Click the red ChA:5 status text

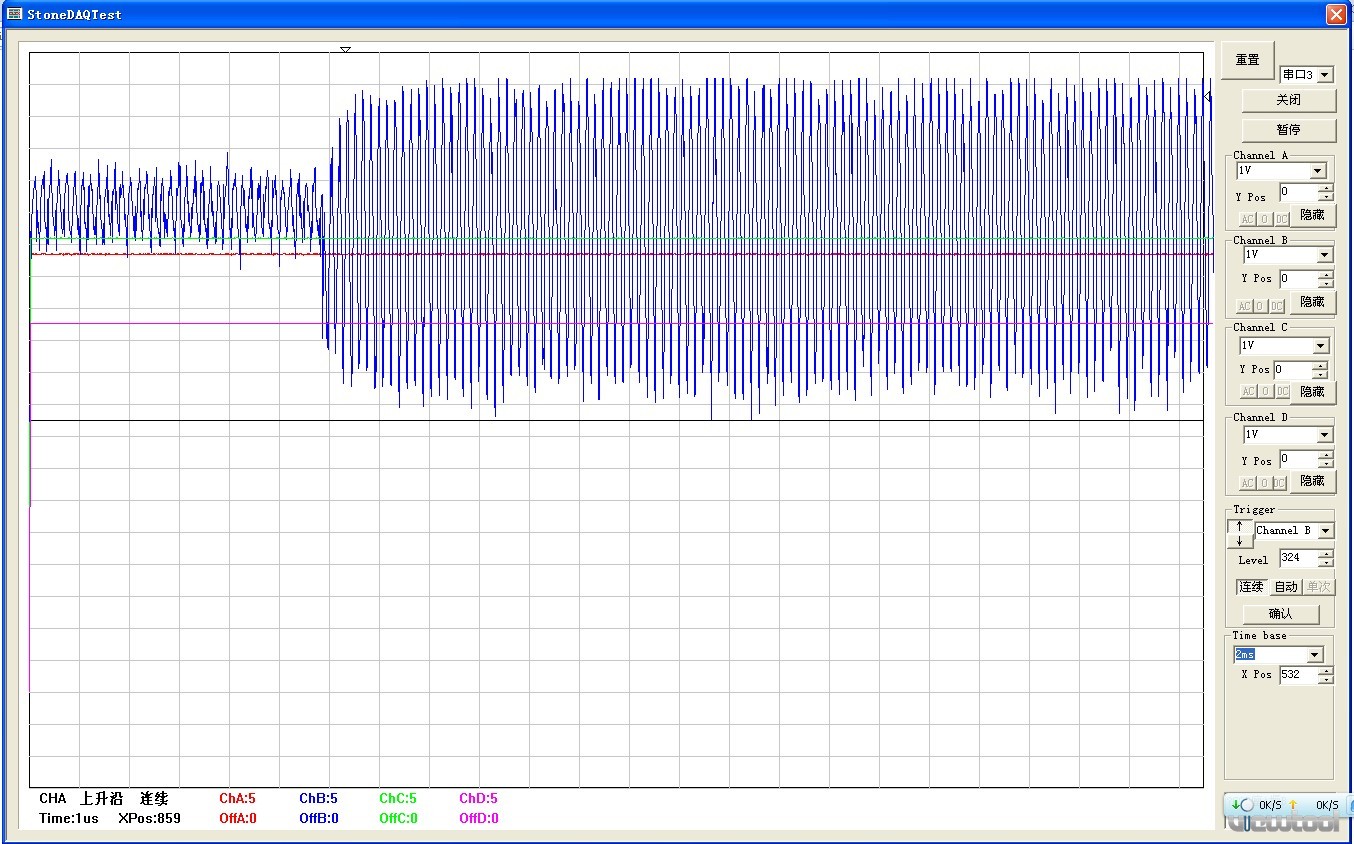coord(237,799)
